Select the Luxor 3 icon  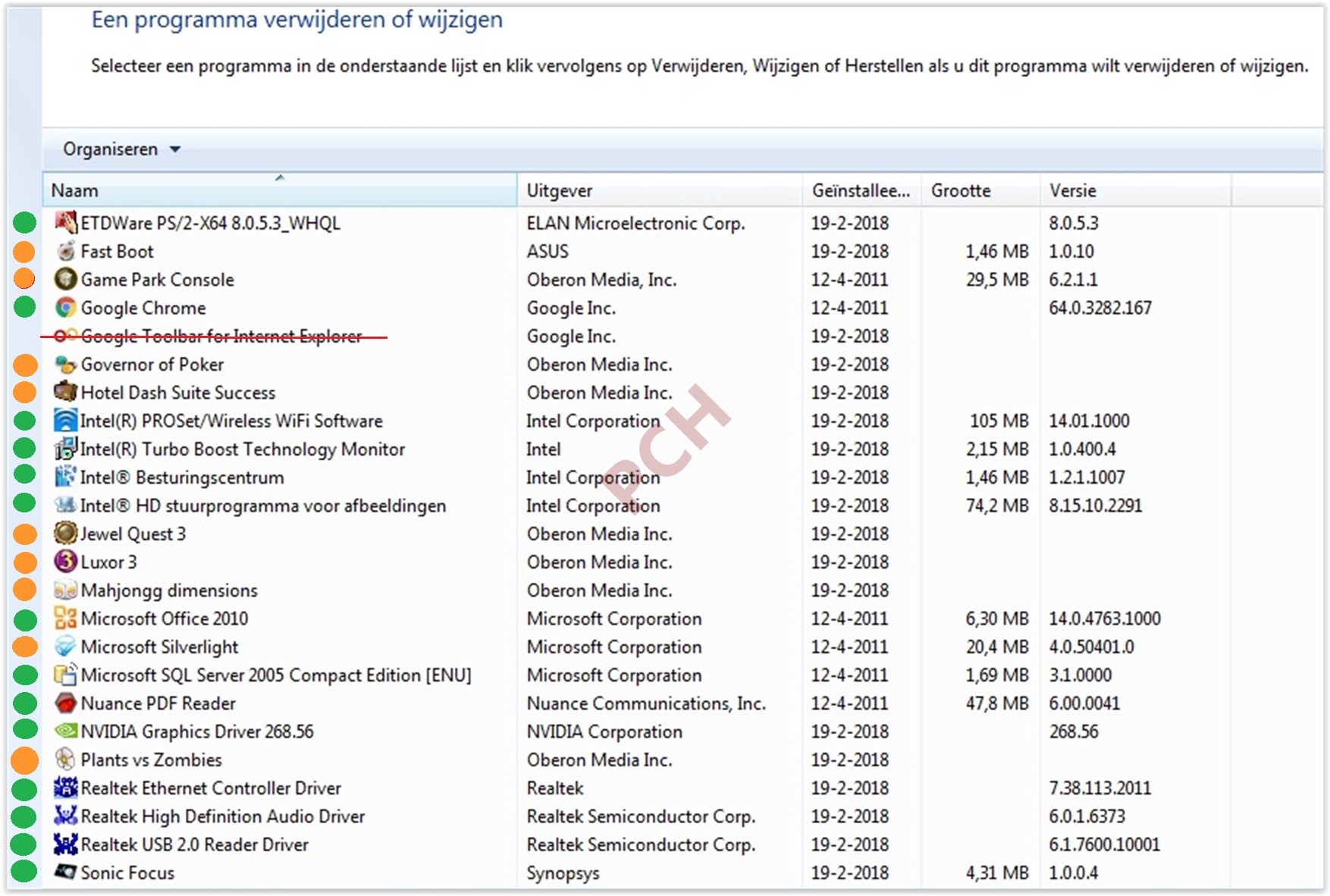[66, 562]
